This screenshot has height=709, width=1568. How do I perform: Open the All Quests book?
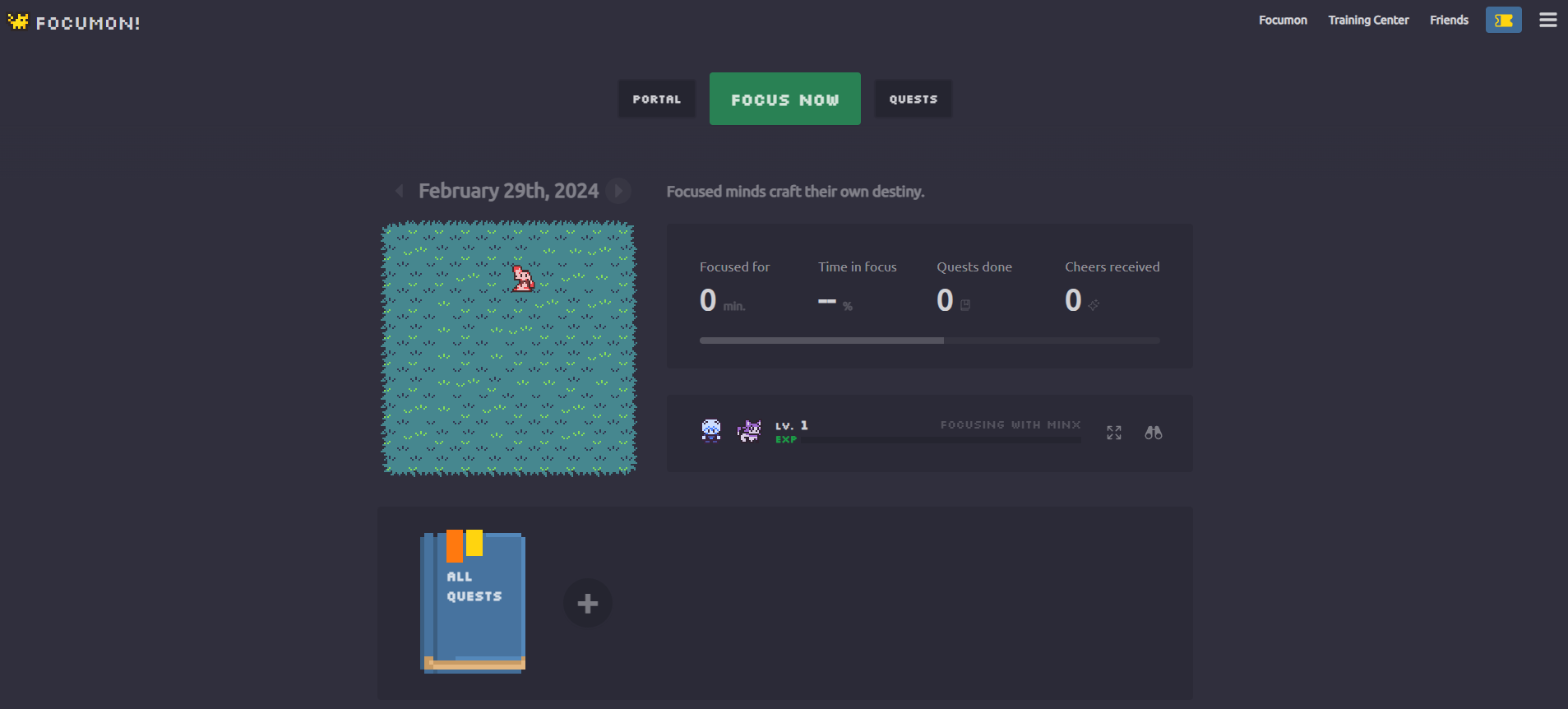(473, 601)
